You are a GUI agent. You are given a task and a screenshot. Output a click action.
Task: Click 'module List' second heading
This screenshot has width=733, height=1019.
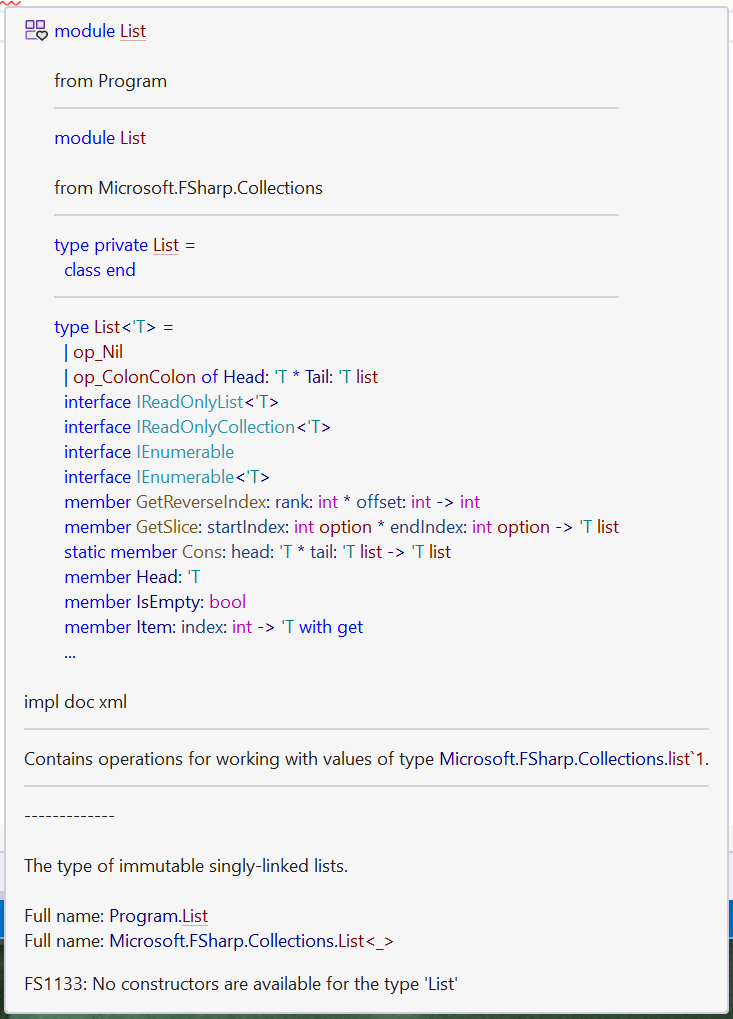[x=100, y=138]
